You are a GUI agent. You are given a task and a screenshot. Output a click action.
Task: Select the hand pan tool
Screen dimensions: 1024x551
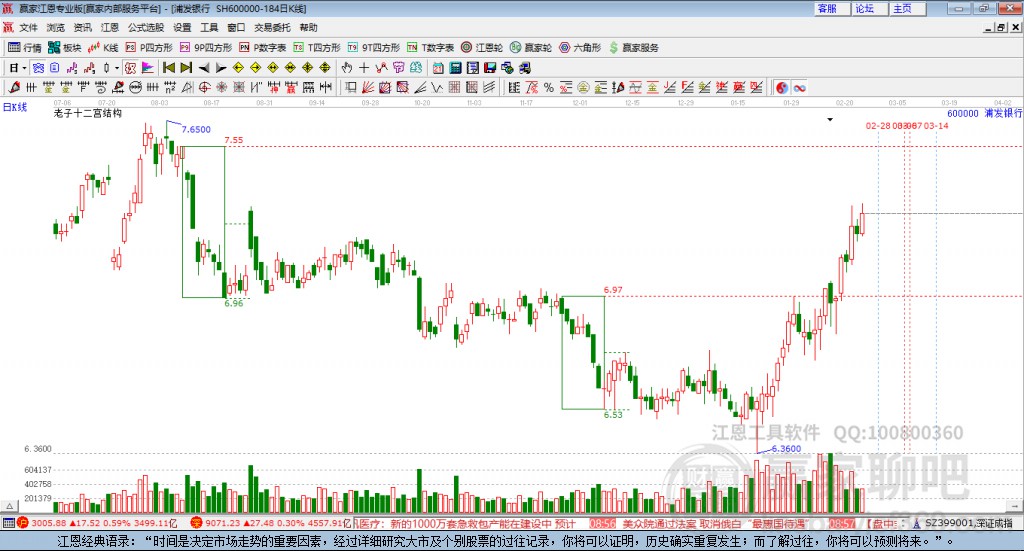pos(347,68)
